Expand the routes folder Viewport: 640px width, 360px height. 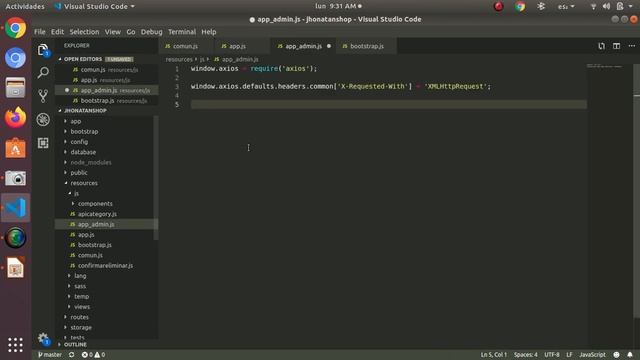pos(79,317)
